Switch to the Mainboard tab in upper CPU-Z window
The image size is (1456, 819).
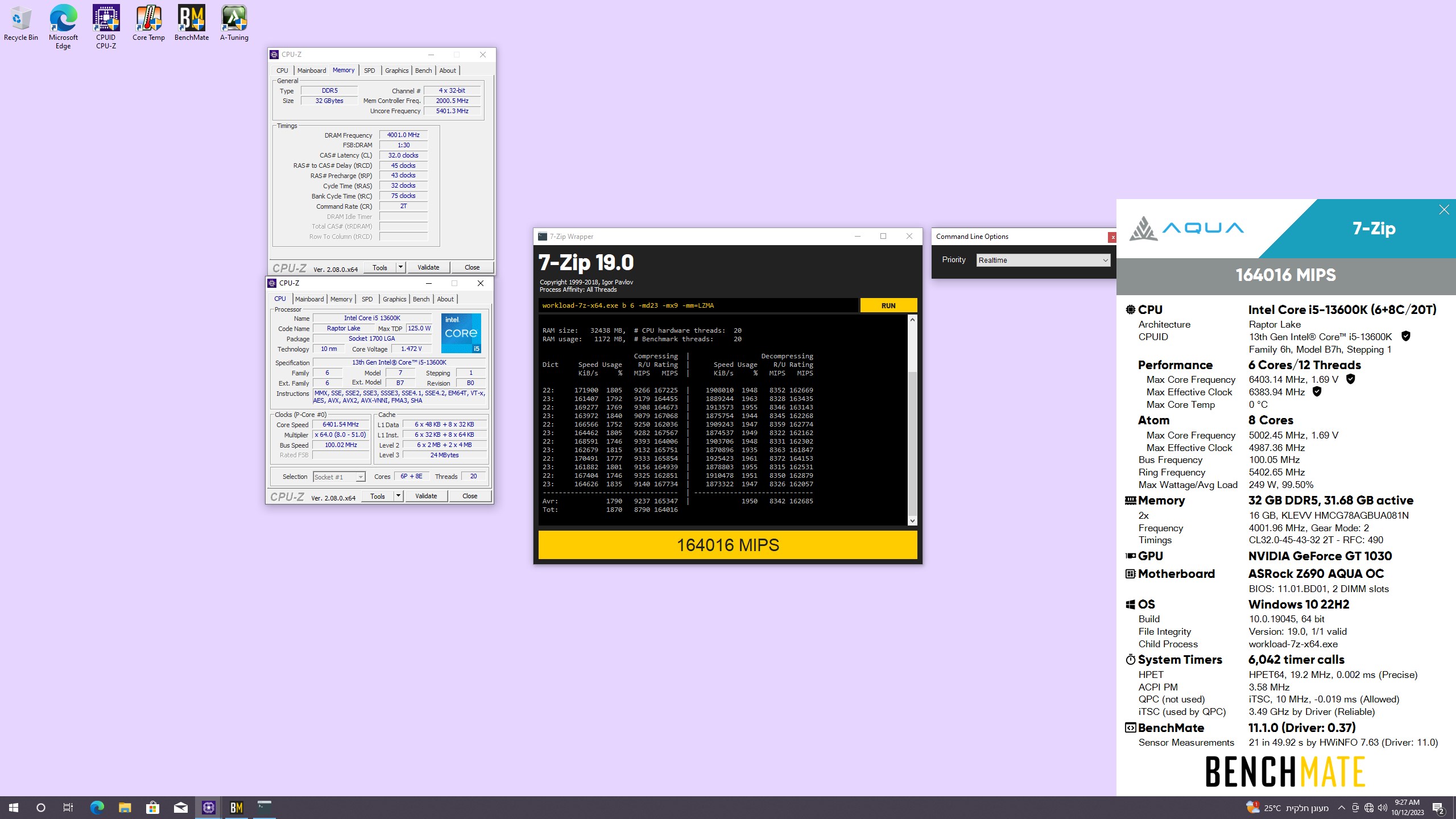pos(312,71)
